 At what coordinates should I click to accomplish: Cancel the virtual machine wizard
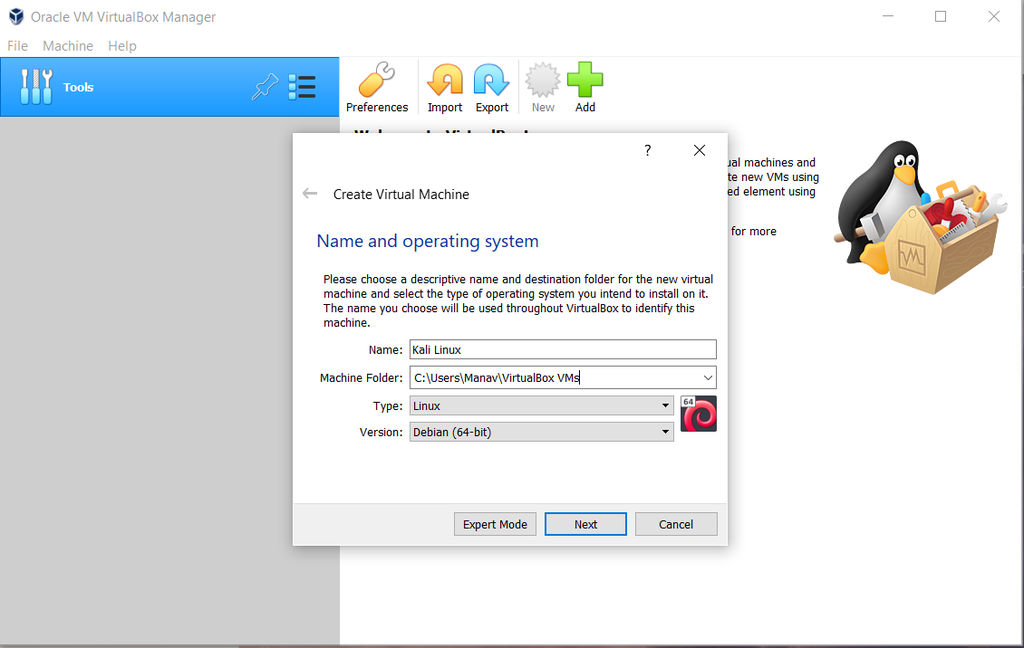[676, 524]
